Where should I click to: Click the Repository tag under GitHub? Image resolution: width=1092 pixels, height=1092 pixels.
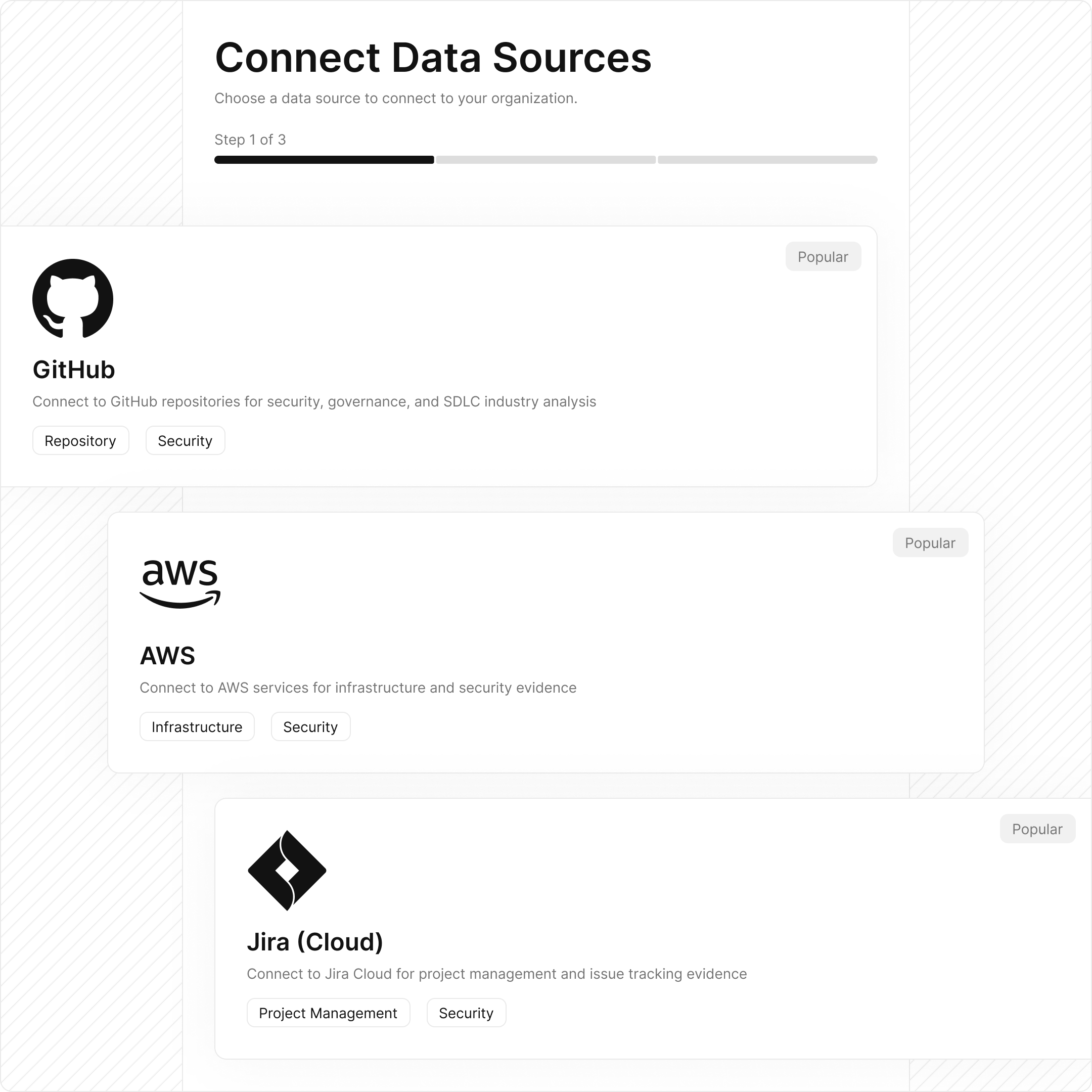coord(80,440)
